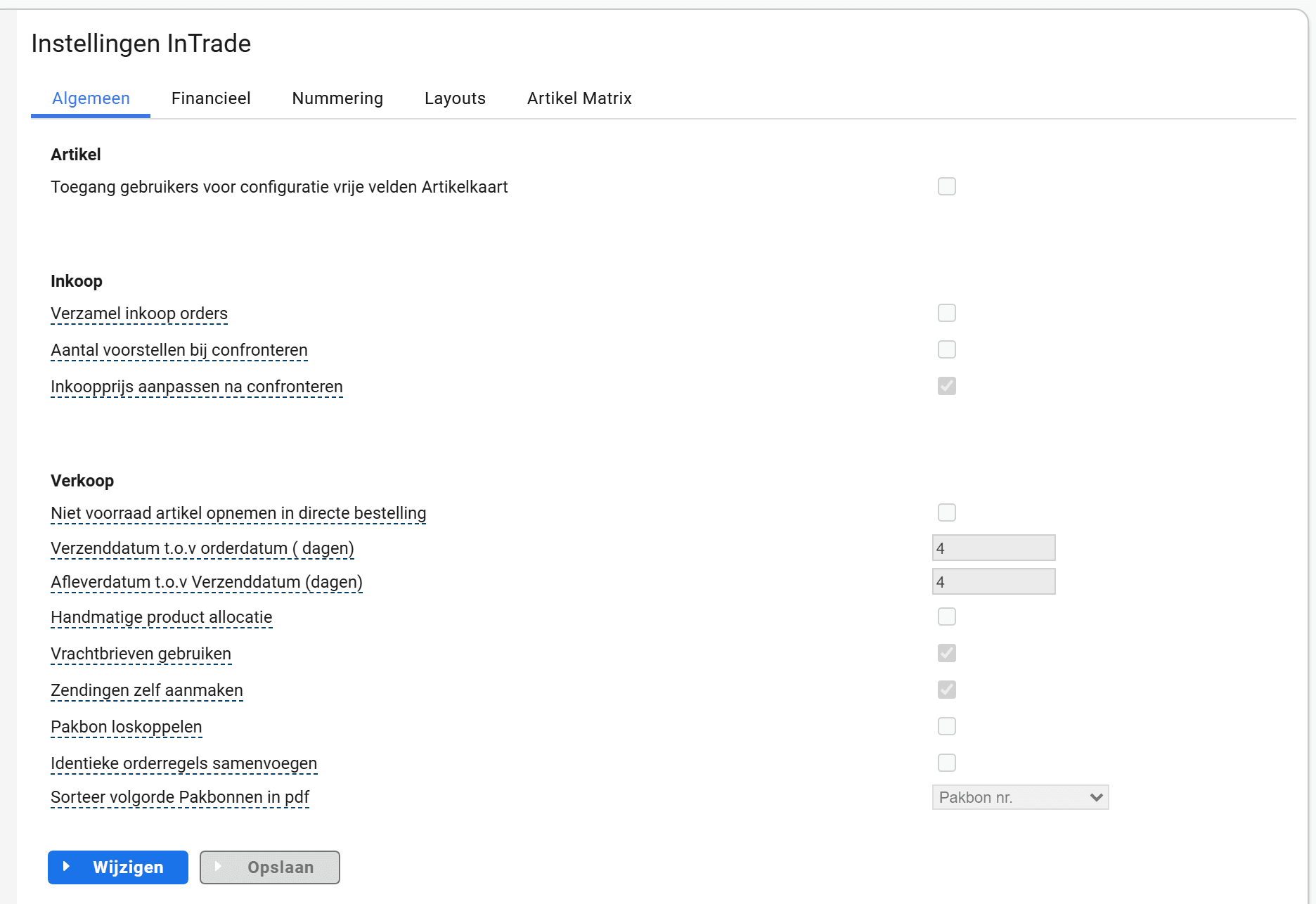Click the Vrachtbrieven gebruiken label
1316x904 pixels.
141,654
